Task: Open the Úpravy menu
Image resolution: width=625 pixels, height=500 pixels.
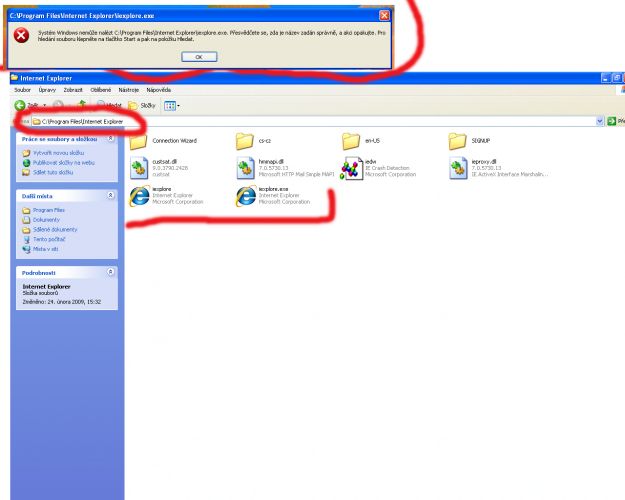Action: click(47, 90)
